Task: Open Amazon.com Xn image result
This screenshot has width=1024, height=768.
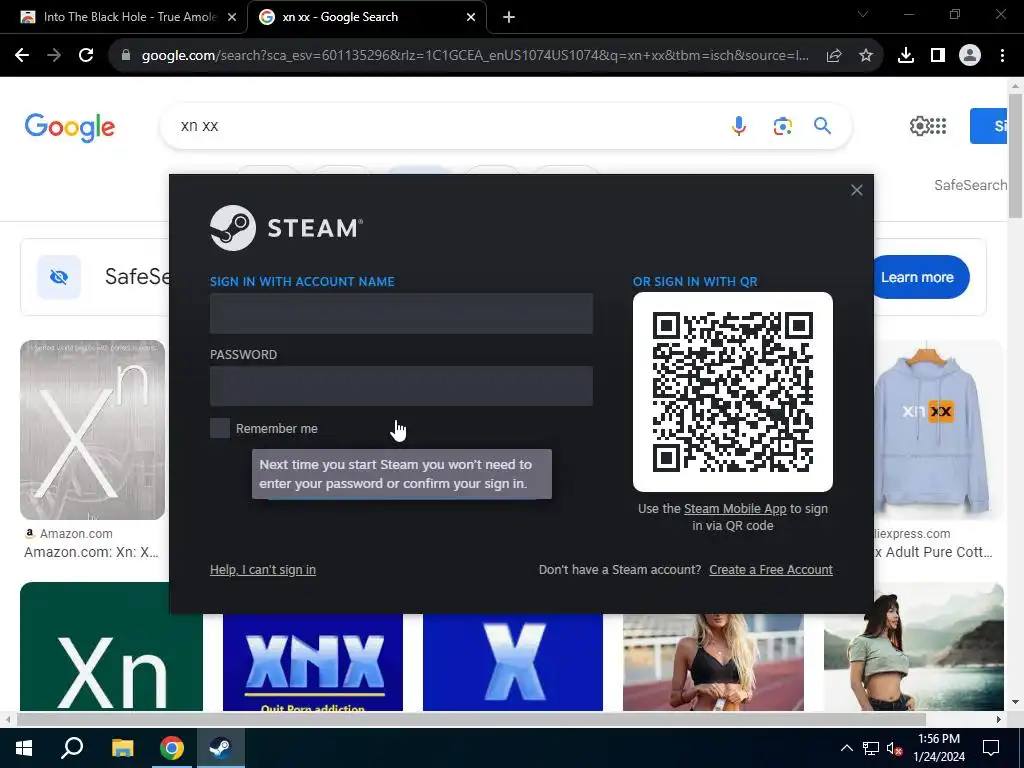Action: pos(92,430)
